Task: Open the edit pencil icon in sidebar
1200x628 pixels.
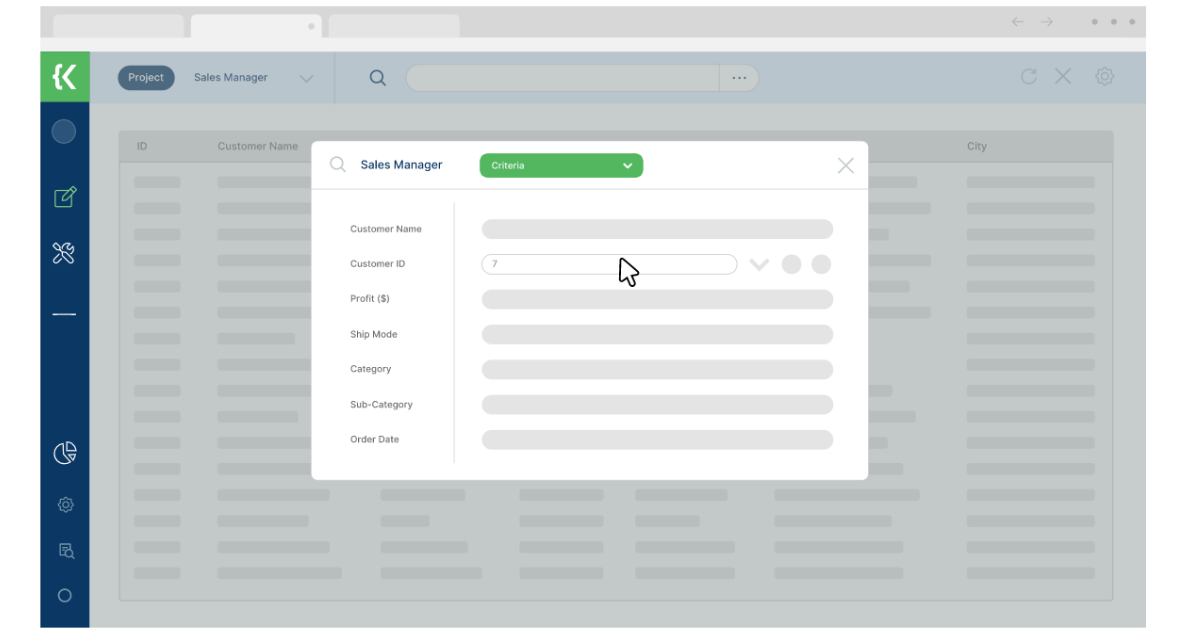Action: click(x=64, y=197)
